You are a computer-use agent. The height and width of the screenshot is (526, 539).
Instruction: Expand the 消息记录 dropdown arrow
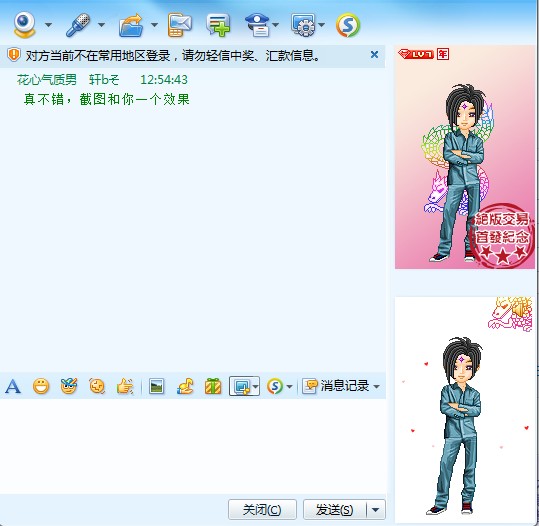point(376,387)
